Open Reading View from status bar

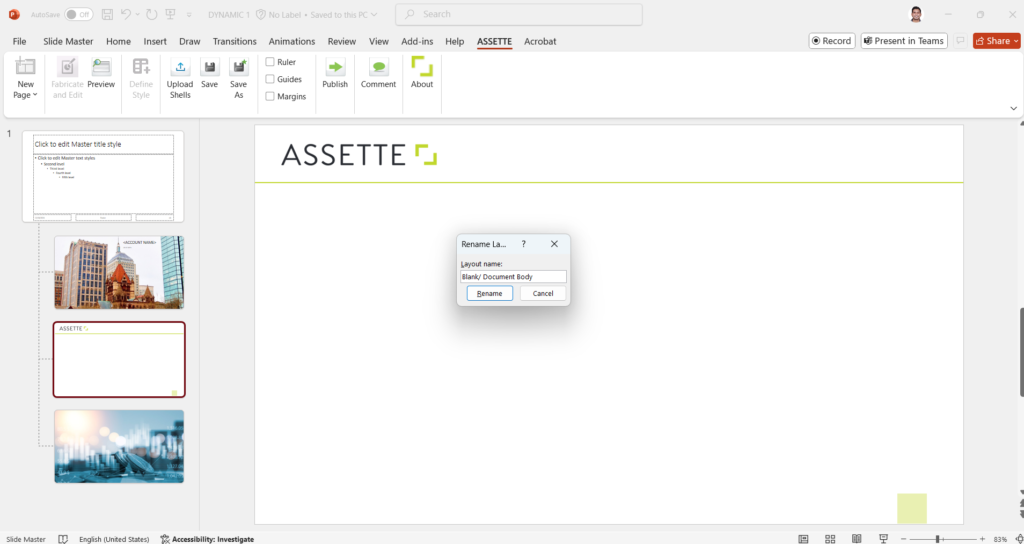(857, 539)
